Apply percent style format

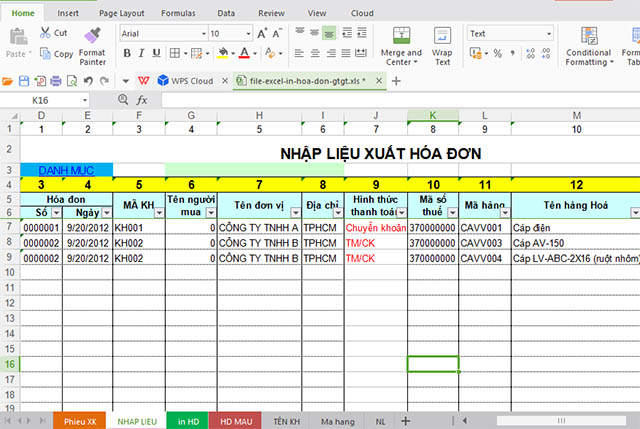[498, 53]
